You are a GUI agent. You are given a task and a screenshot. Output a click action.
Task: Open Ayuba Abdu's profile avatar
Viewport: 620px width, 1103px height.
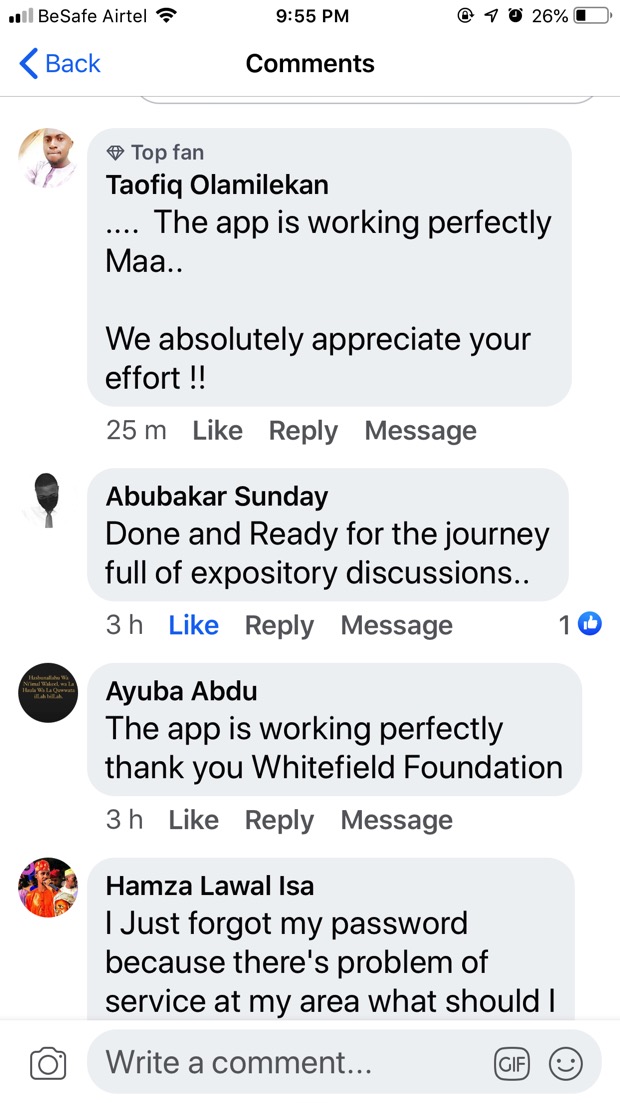48,692
